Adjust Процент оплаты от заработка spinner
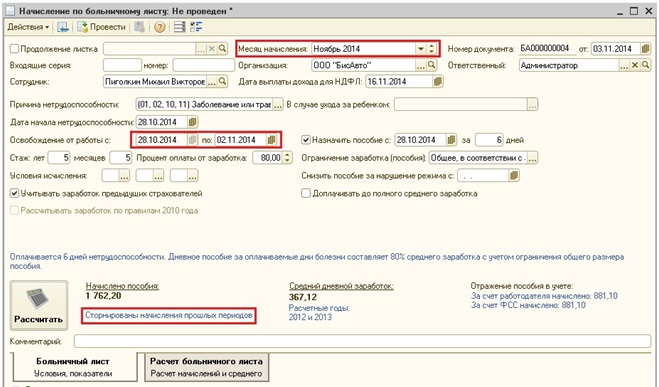659x387 pixels. [287, 158]
